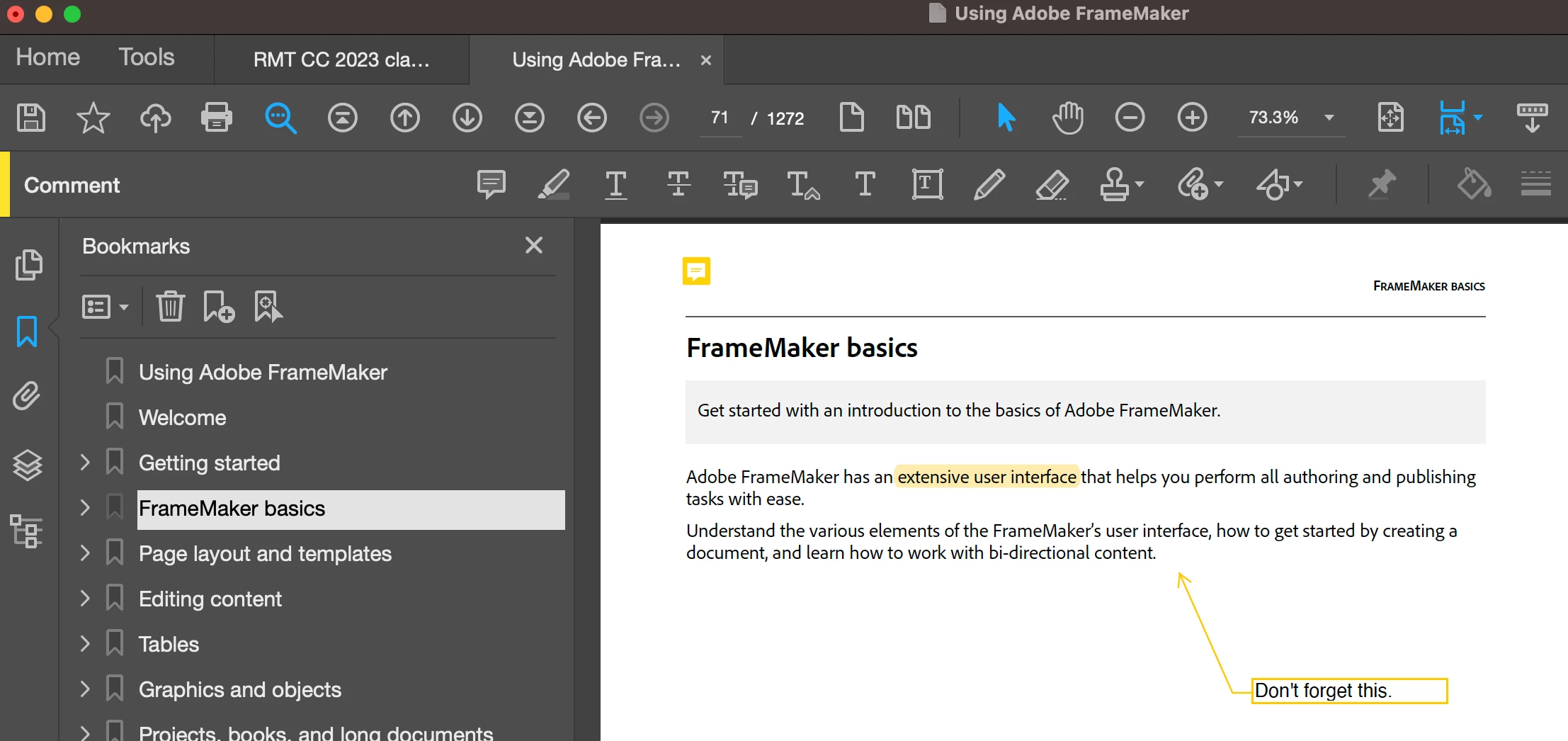Screen dimensions: 1568x741
Task: Add a new bookmark
Action: 219,307
